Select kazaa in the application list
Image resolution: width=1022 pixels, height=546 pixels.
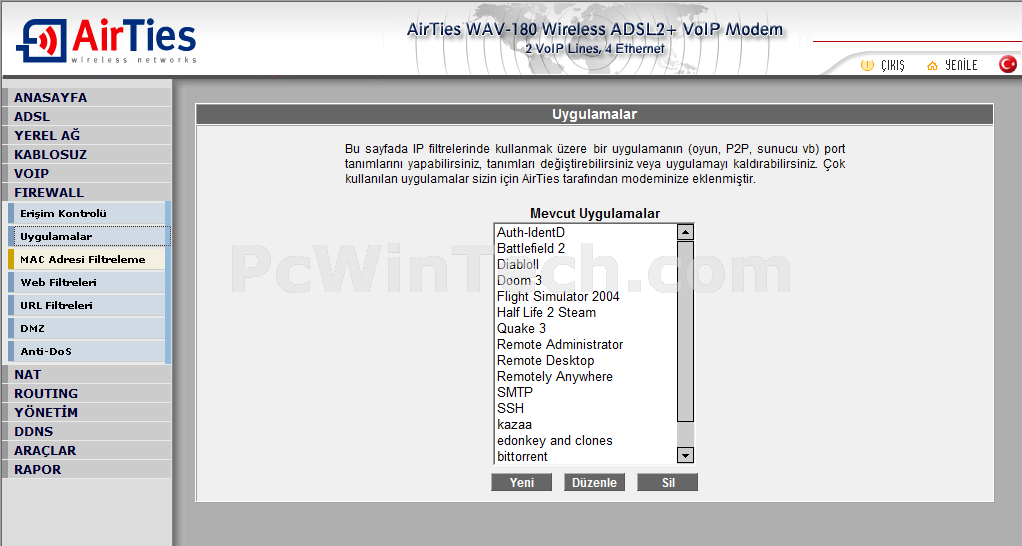click(585, 424)
